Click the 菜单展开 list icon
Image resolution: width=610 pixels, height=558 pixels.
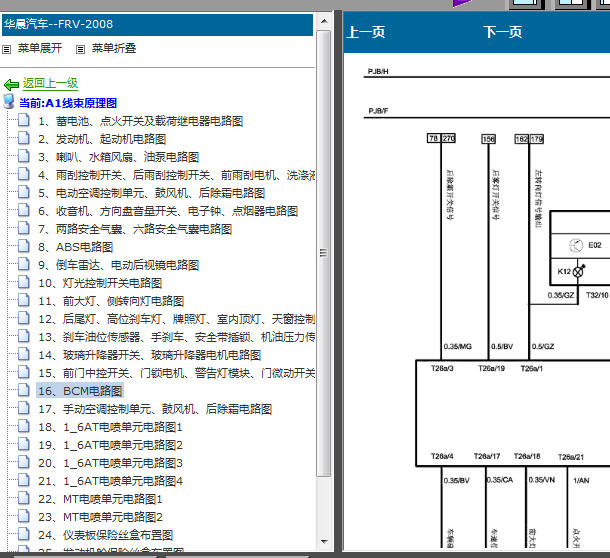pyautogui.click(x=8, y=48)
